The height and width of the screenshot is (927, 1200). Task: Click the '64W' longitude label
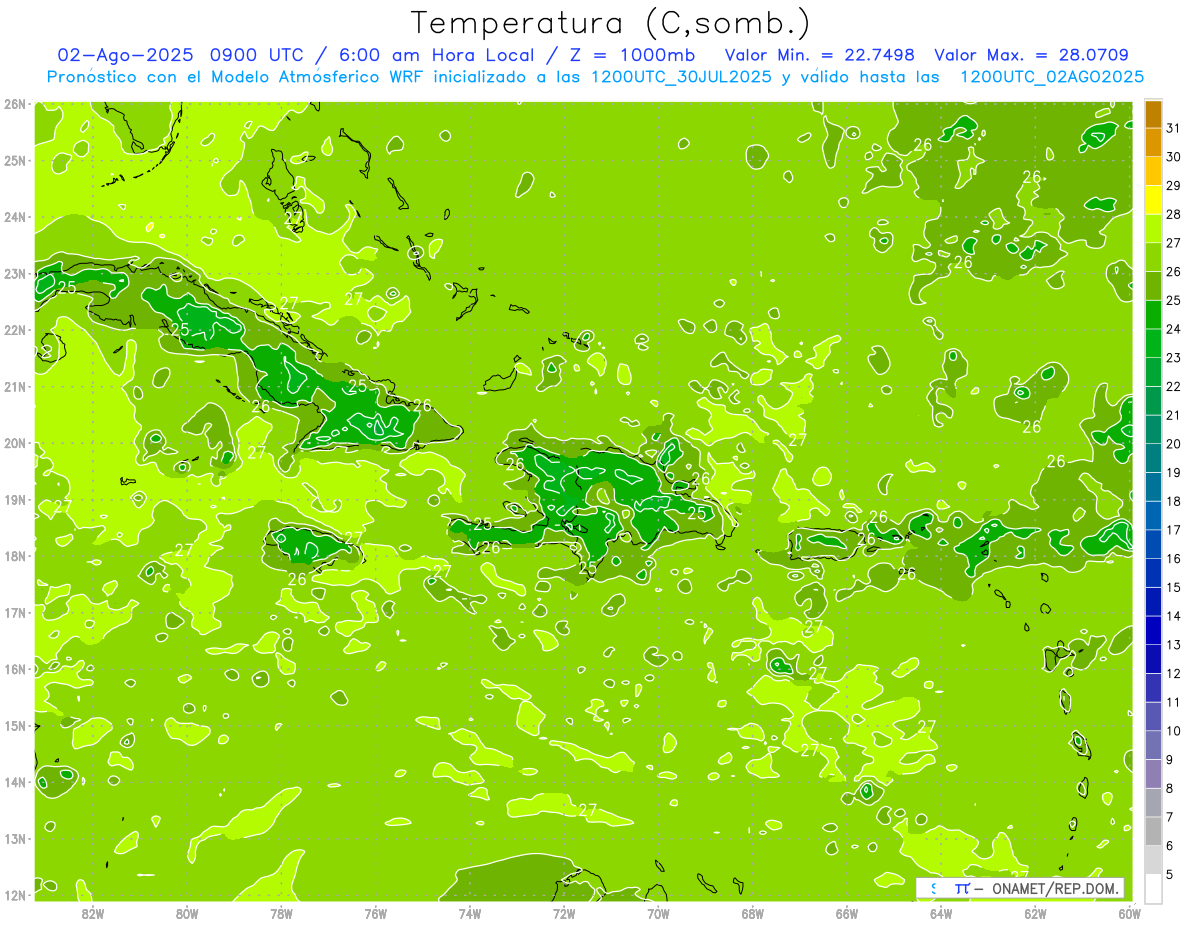coord(941,912)
